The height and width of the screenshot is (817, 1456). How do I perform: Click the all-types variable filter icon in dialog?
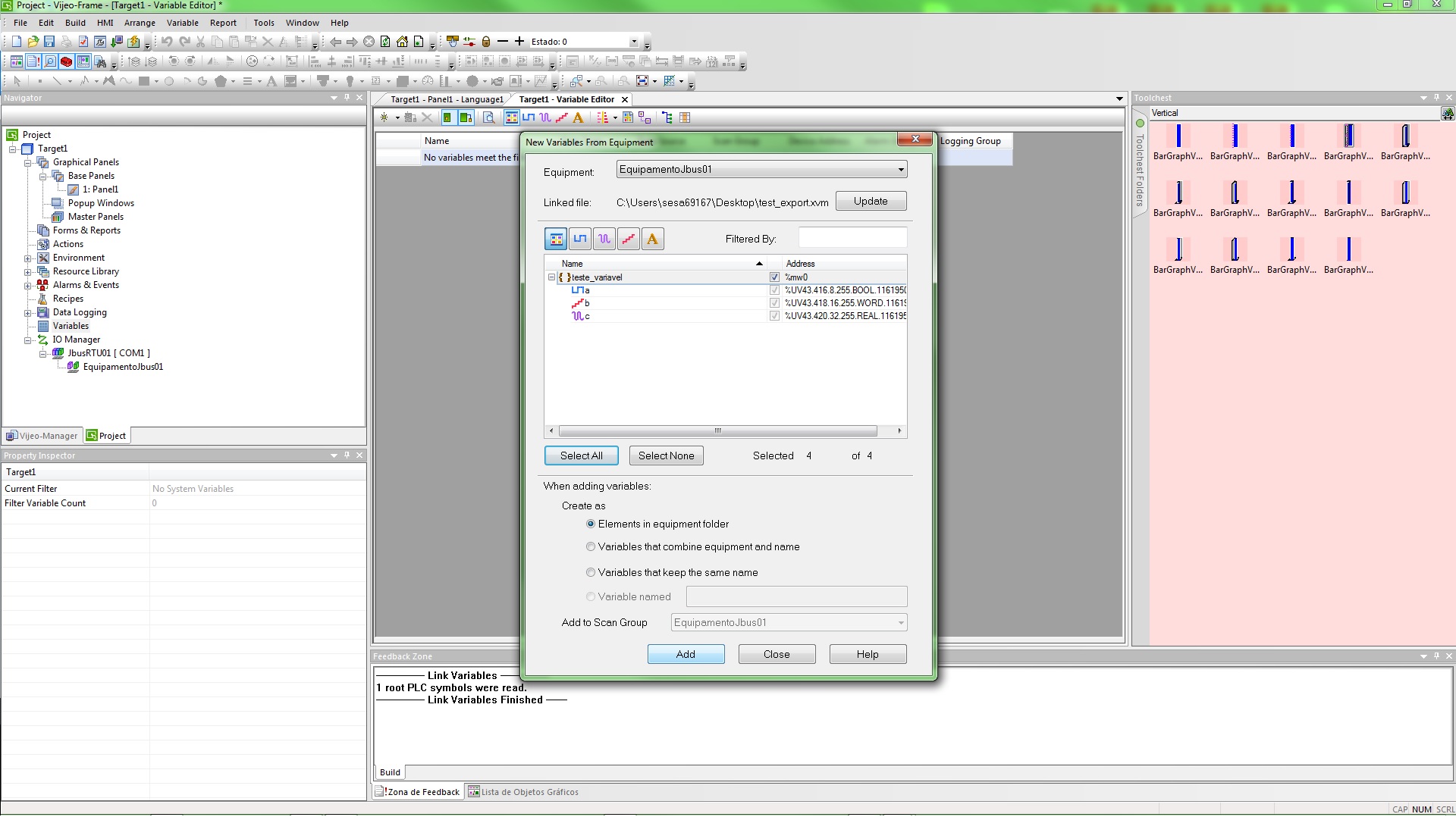point(556,239)
